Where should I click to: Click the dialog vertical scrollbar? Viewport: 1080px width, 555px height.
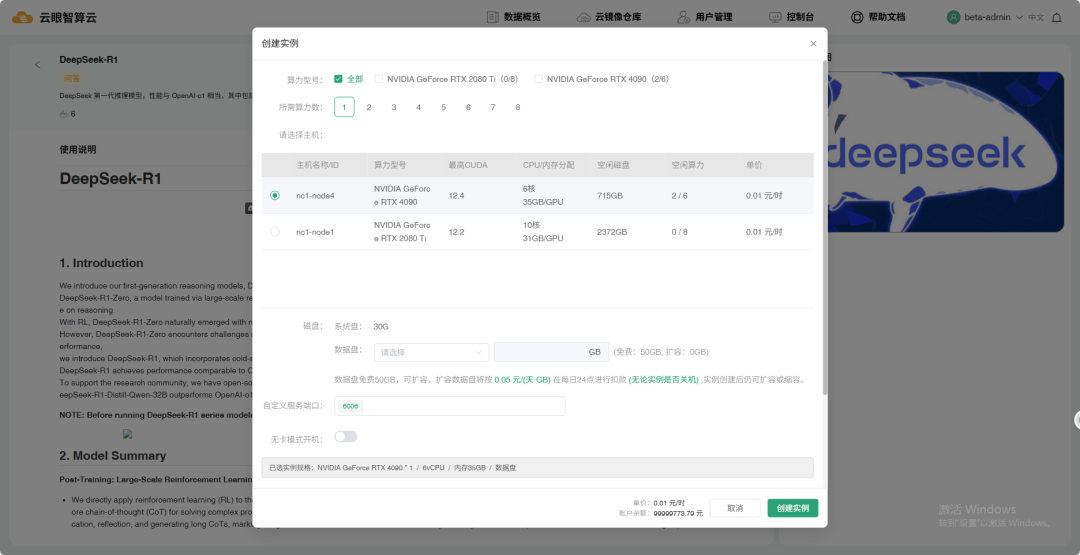point(825,227)
